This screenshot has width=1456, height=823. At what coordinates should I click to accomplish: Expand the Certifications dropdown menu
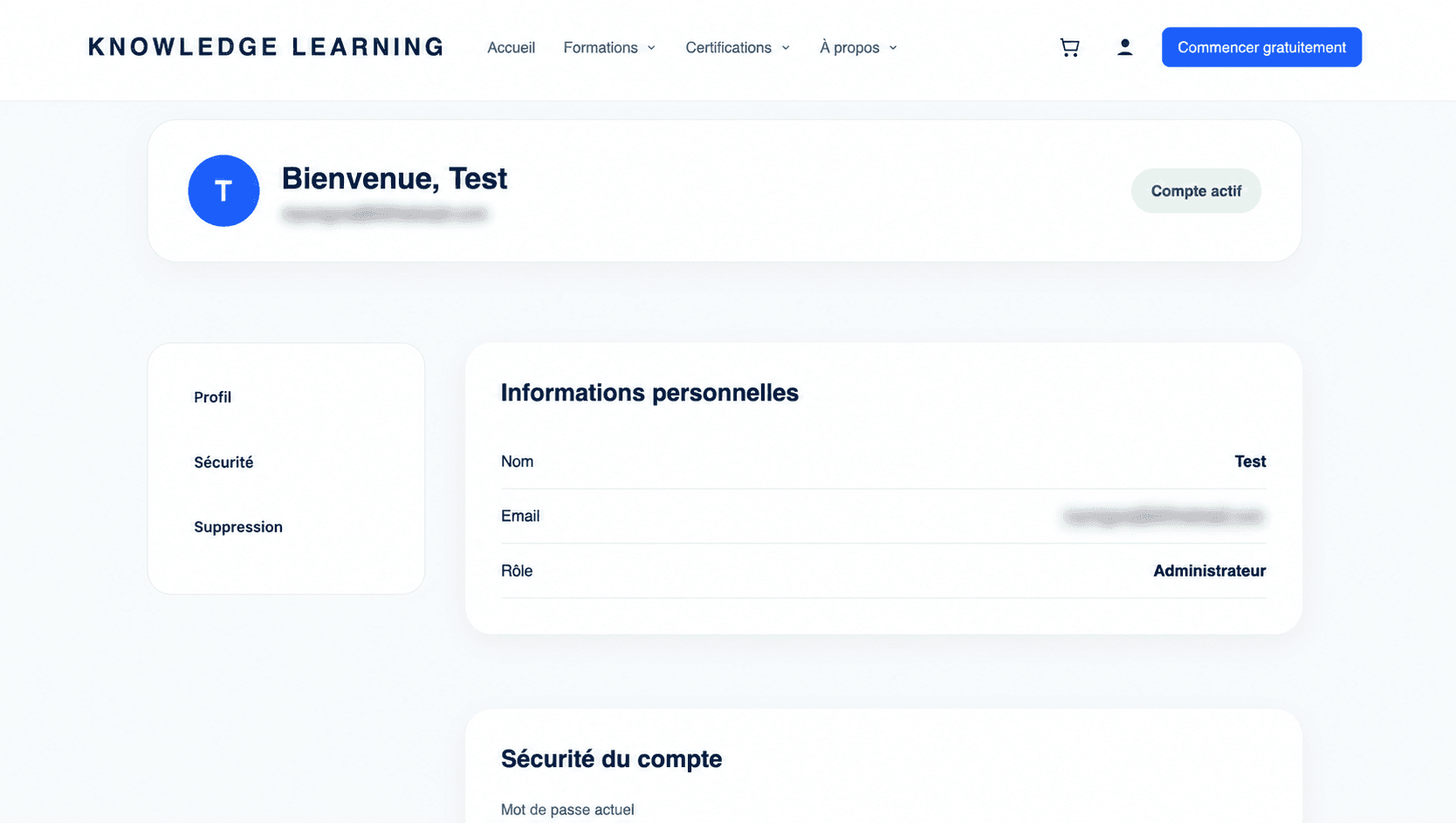pyautogui.click(x=738, y=47)
